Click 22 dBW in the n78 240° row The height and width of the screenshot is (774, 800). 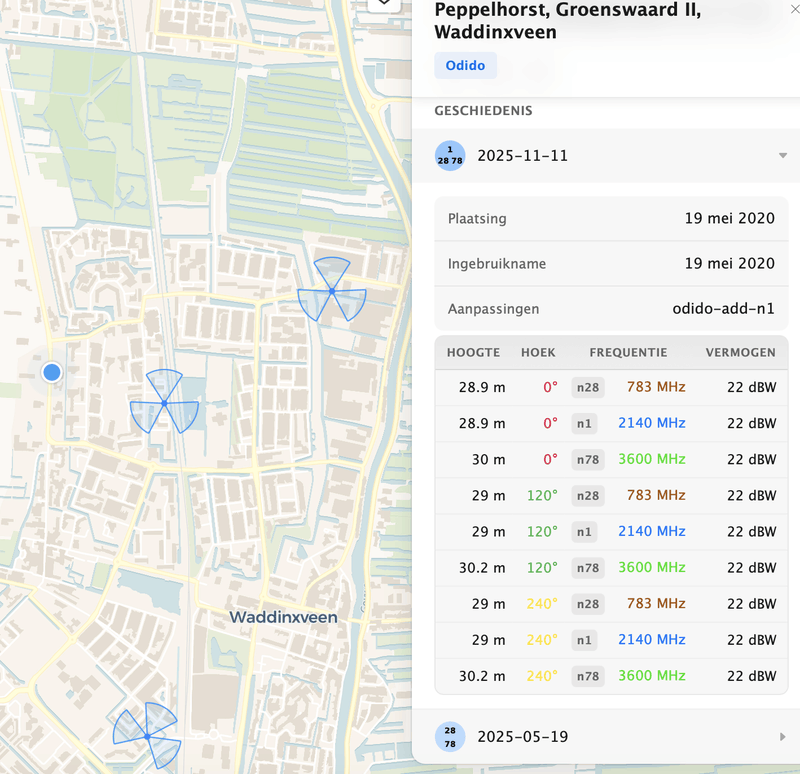tap(752, 676)
